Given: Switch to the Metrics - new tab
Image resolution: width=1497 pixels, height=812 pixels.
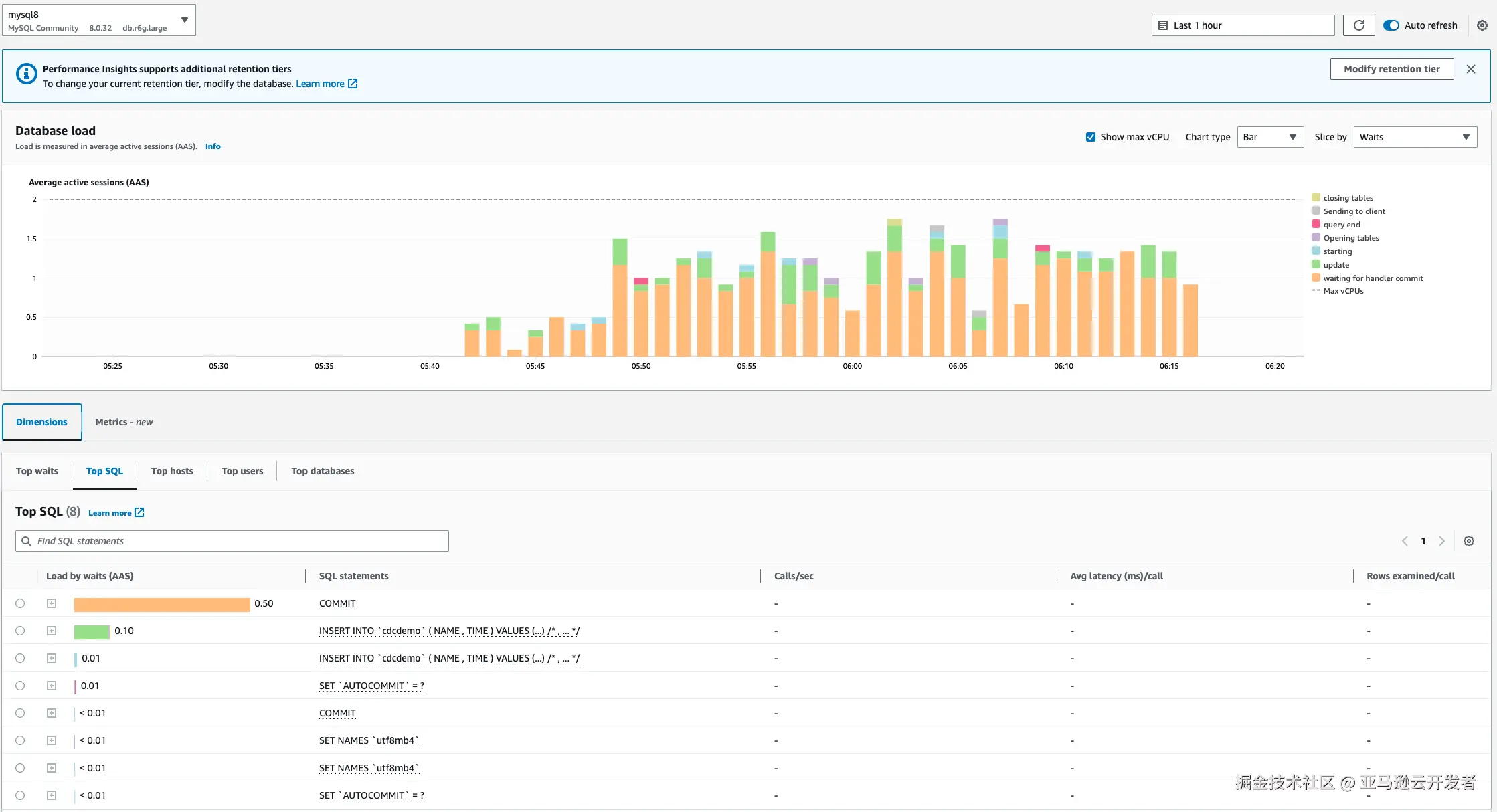Looking at the screenshot, I should [x=124, y=422].
